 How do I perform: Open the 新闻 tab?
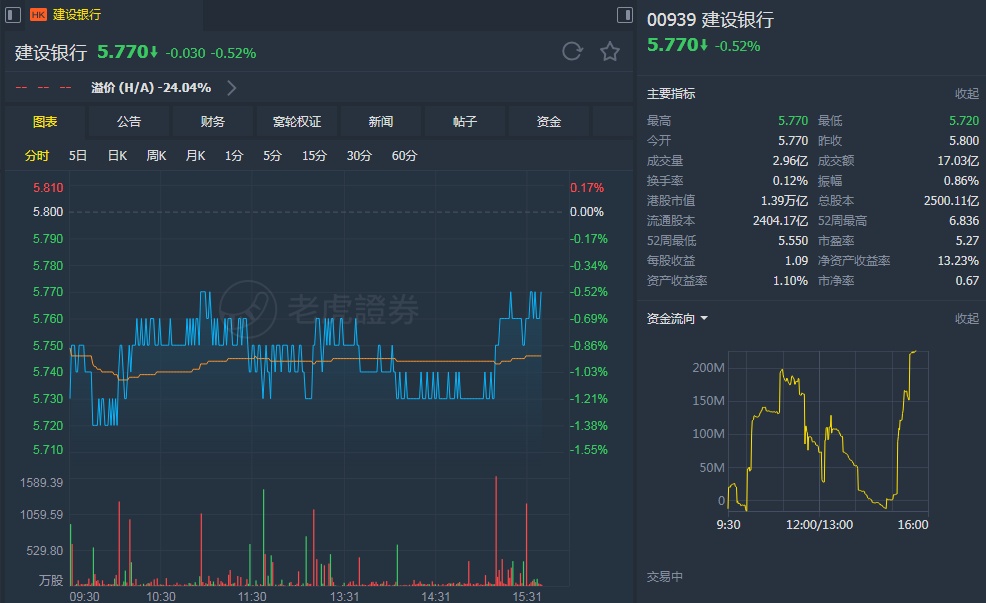[380, 121]
